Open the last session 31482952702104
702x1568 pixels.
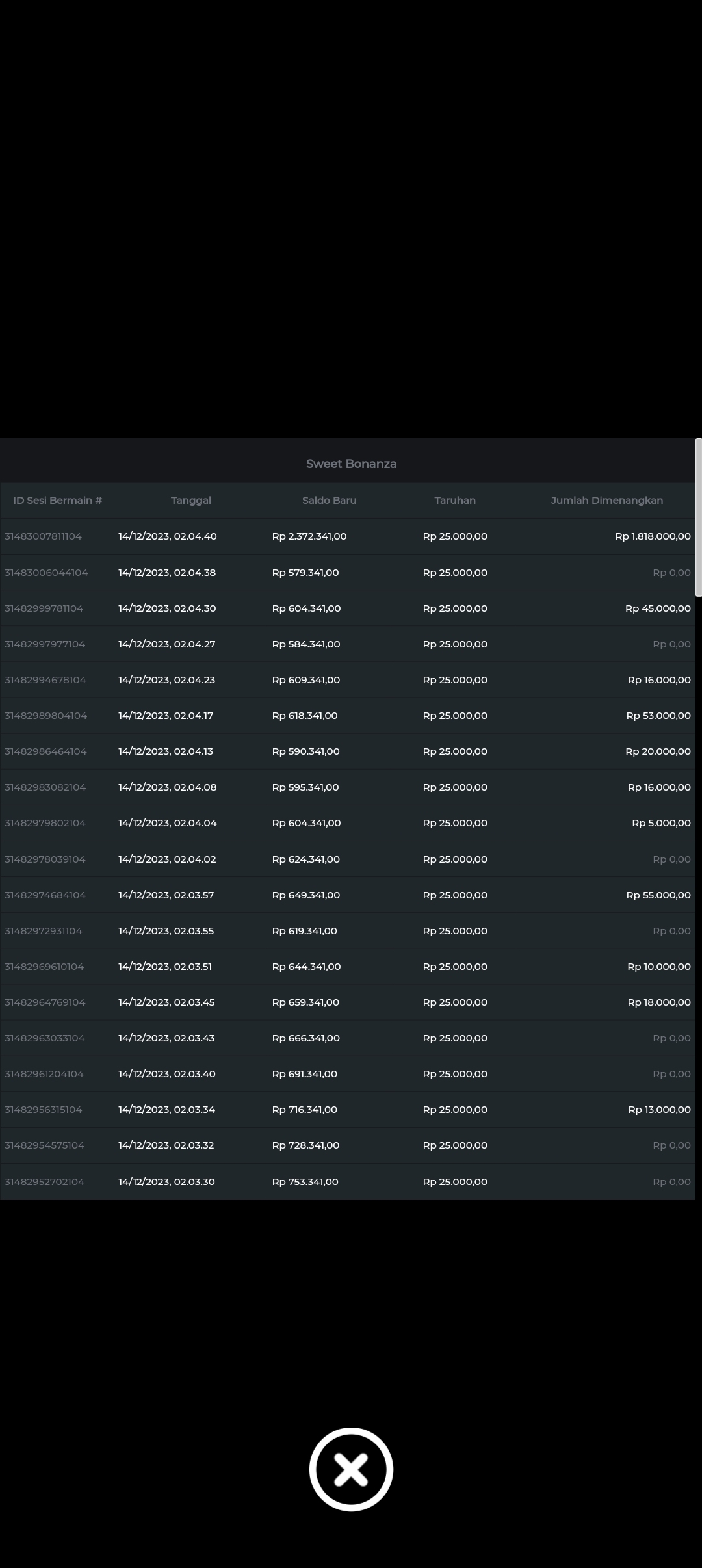(x=45, y=1182)
